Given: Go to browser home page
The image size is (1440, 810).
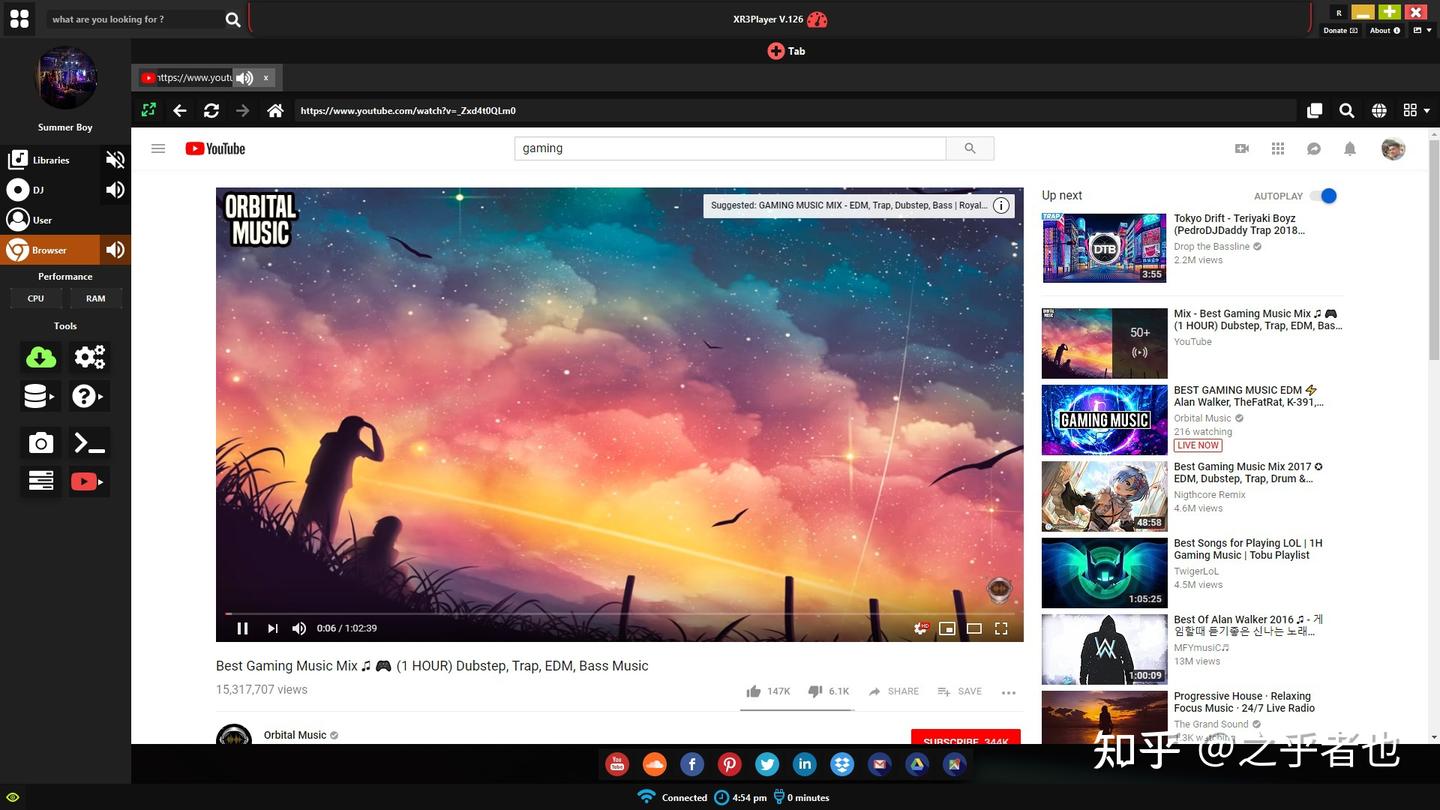Looking at the screenshot, I should 275,111.
